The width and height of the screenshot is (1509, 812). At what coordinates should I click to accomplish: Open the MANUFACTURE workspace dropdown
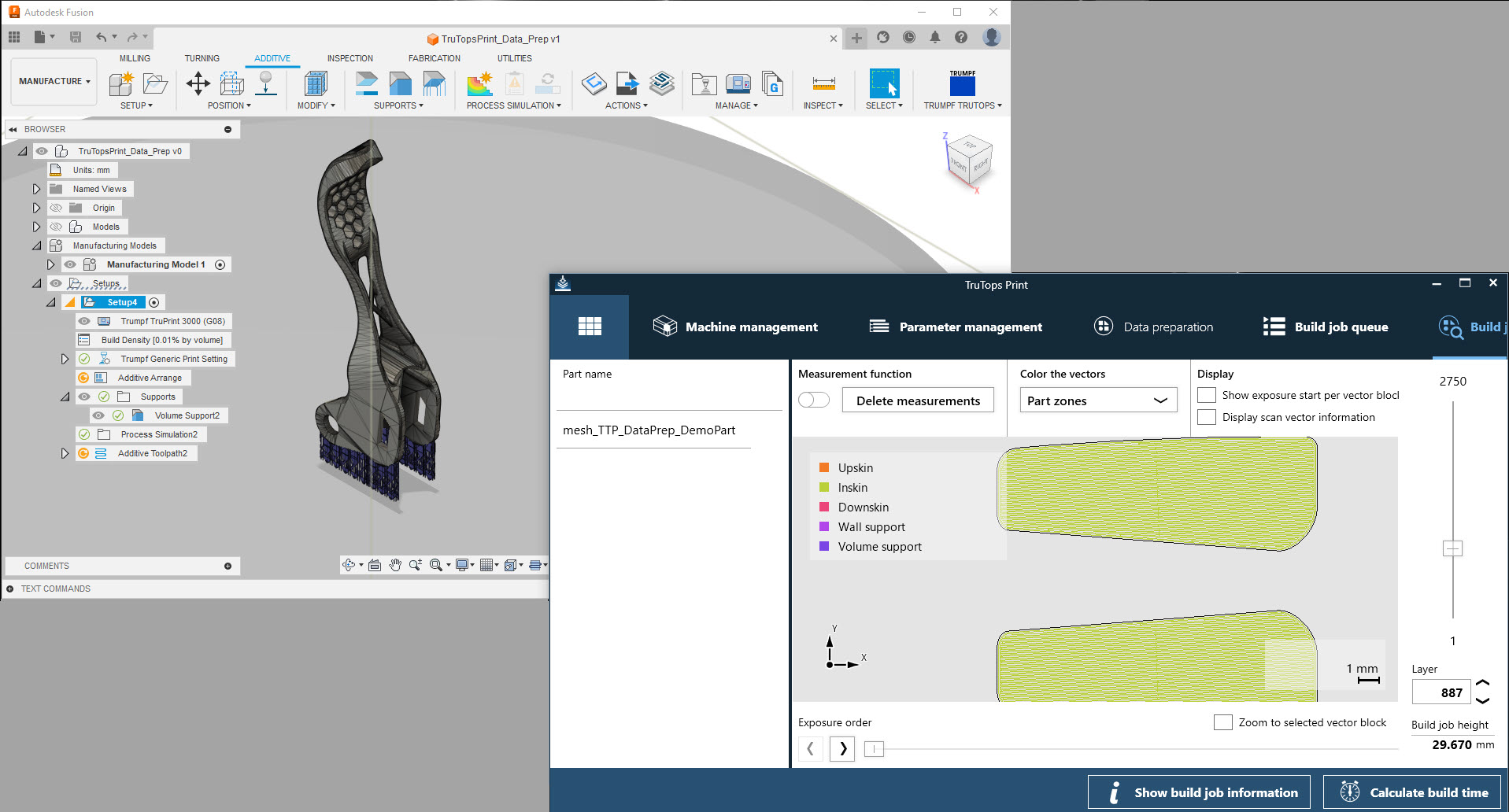54,81
